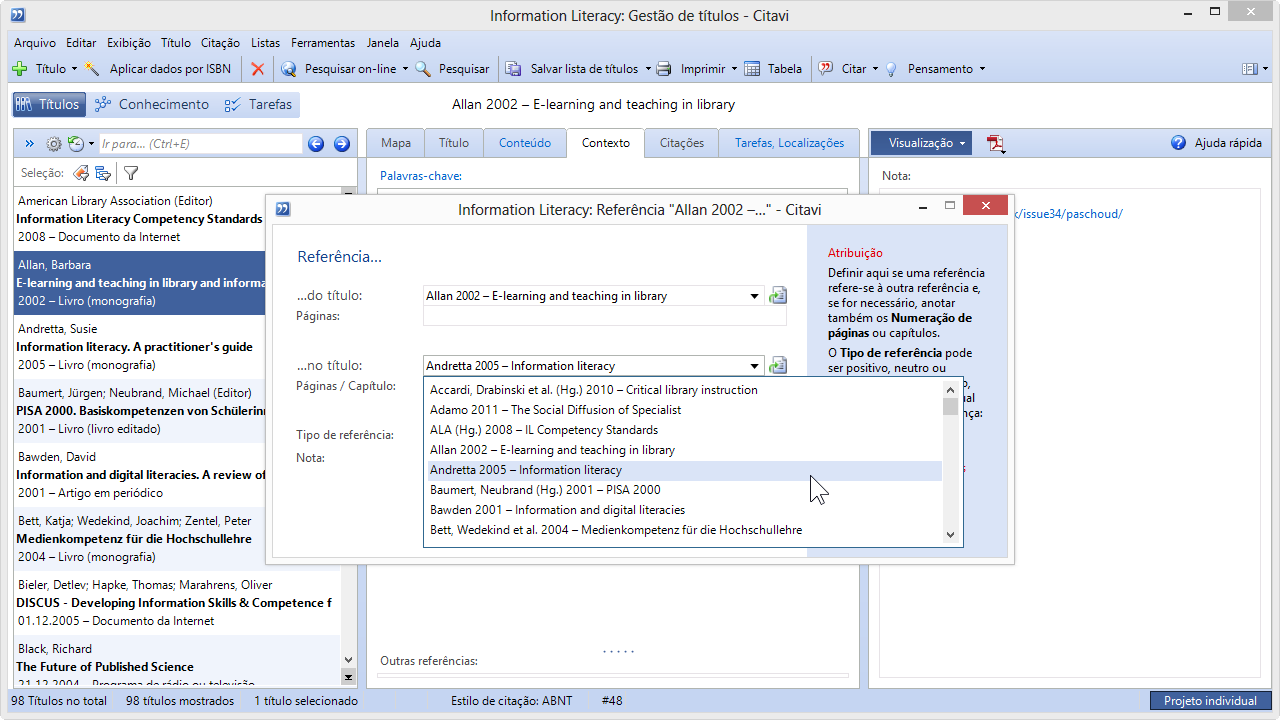Image resolution: width=1280 pixels, height=720 pixels.
Task: Choose 'Adamo 2011 – The Social Diffusion of Specialist'
Action: click(684, 410)
